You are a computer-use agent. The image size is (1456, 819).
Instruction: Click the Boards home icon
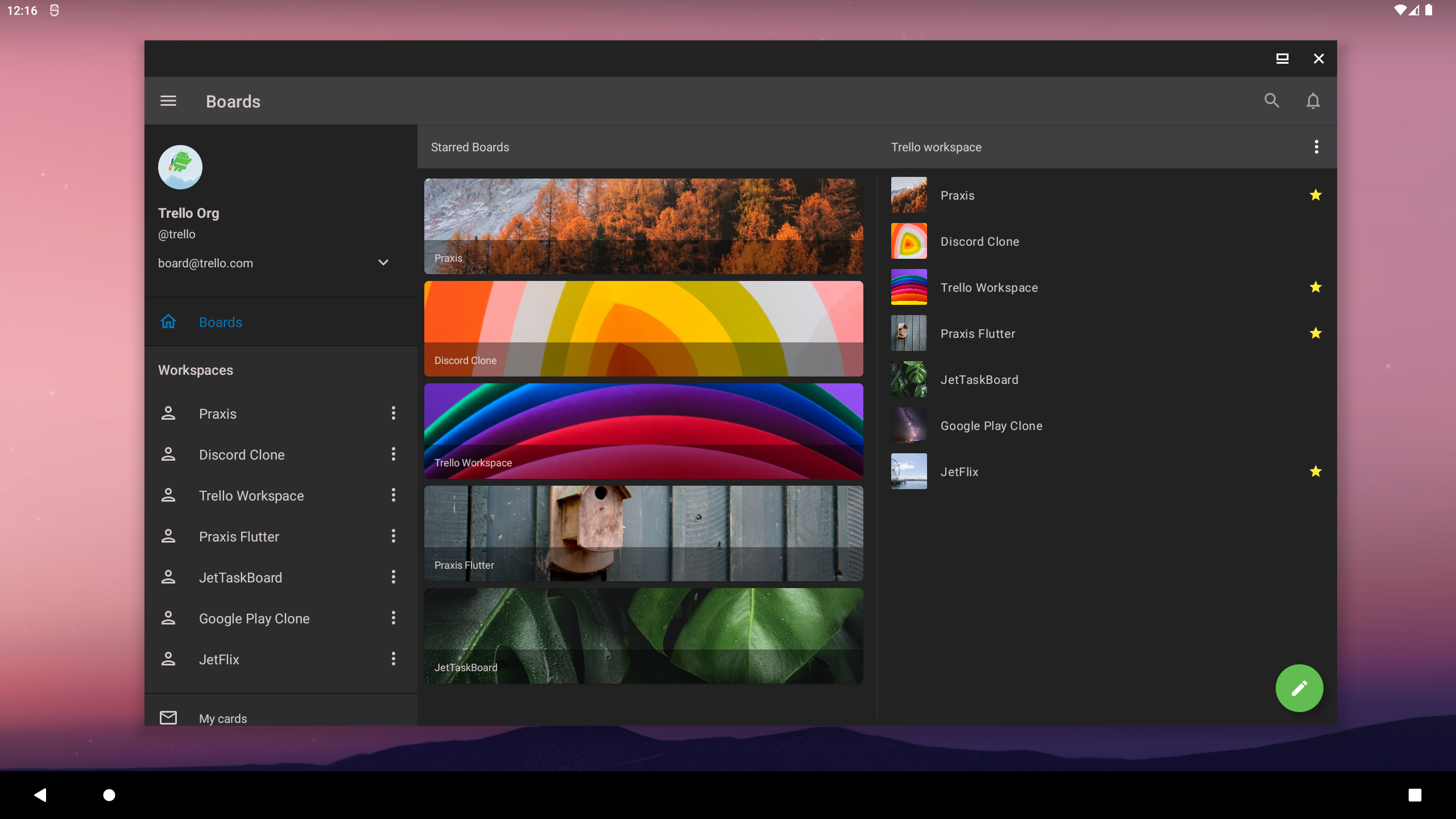[x=168, y=322]
